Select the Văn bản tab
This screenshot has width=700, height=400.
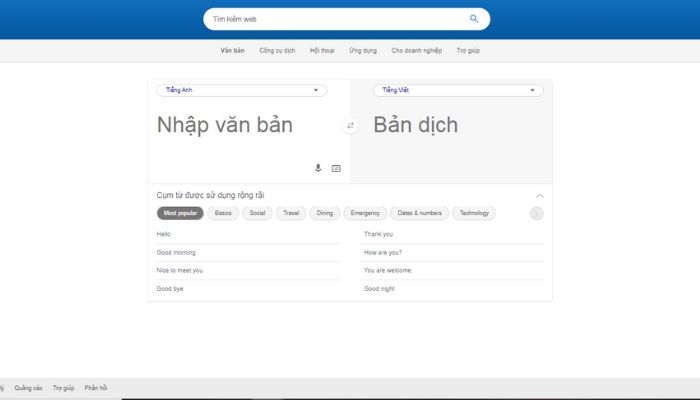232,50
